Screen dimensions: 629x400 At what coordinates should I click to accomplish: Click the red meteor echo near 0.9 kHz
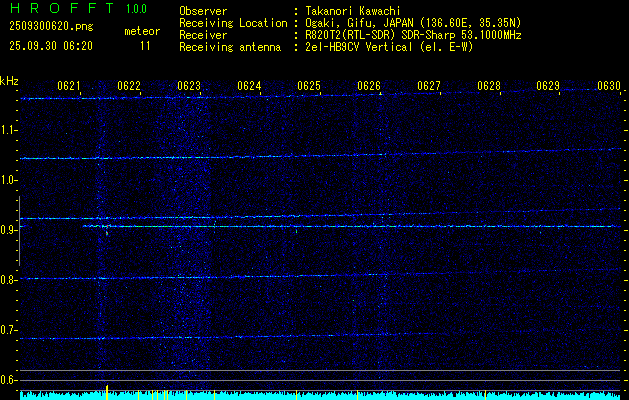pos(107,230)
